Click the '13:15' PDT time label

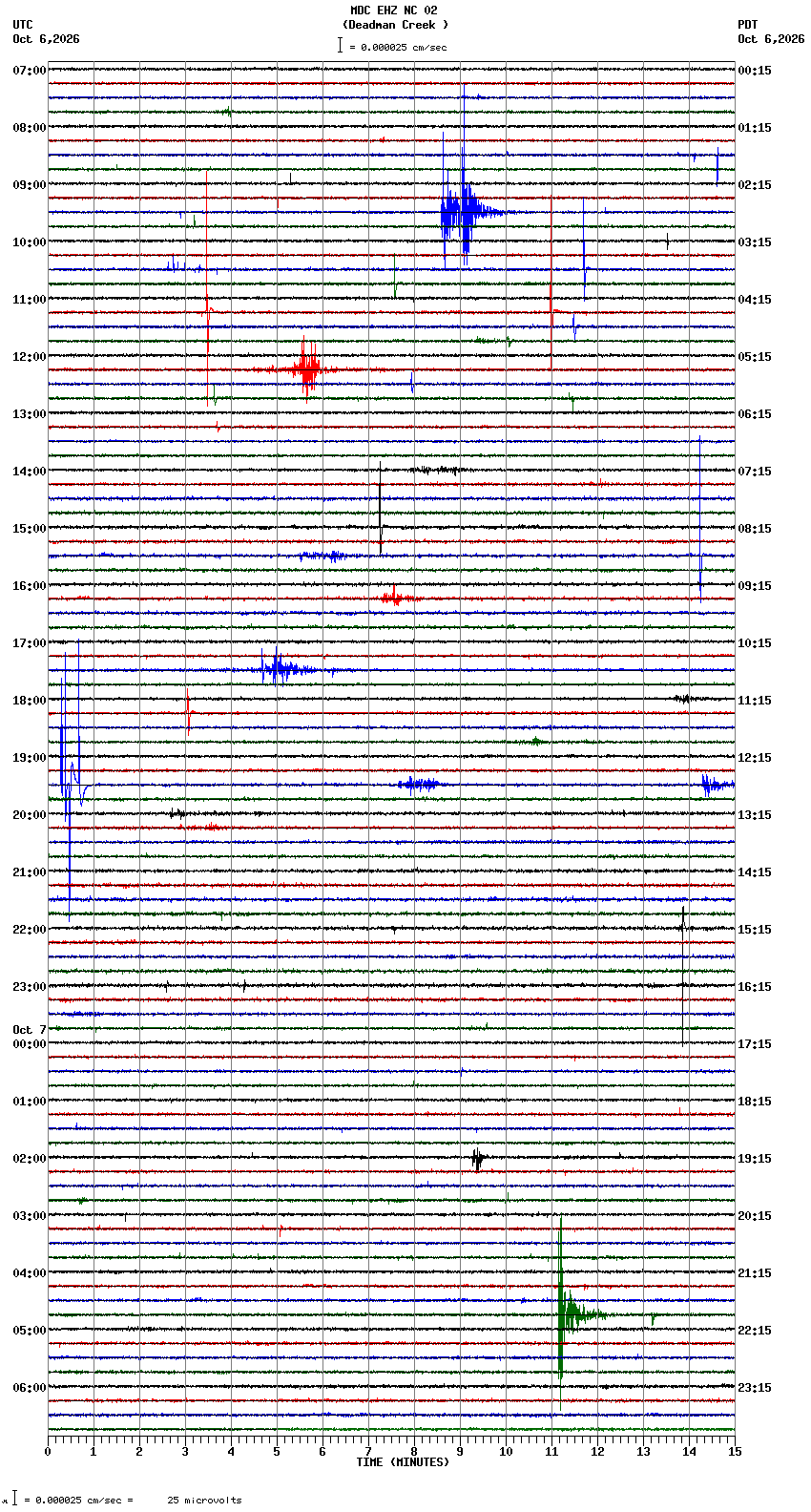pos(755,815)
